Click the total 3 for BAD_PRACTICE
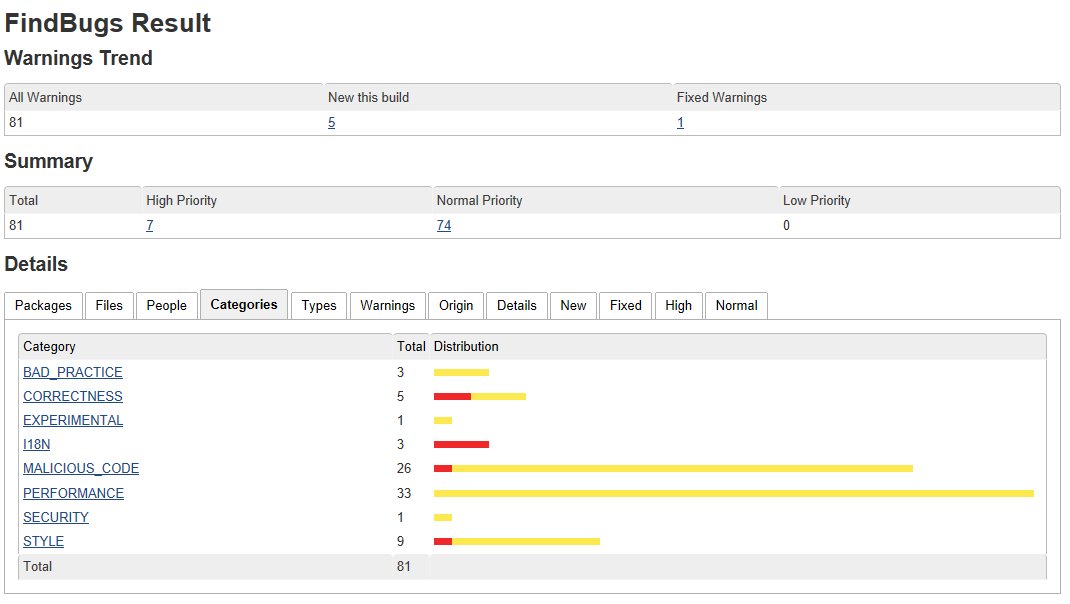This screenshot has width=1070, height=604. coord(401,373)
